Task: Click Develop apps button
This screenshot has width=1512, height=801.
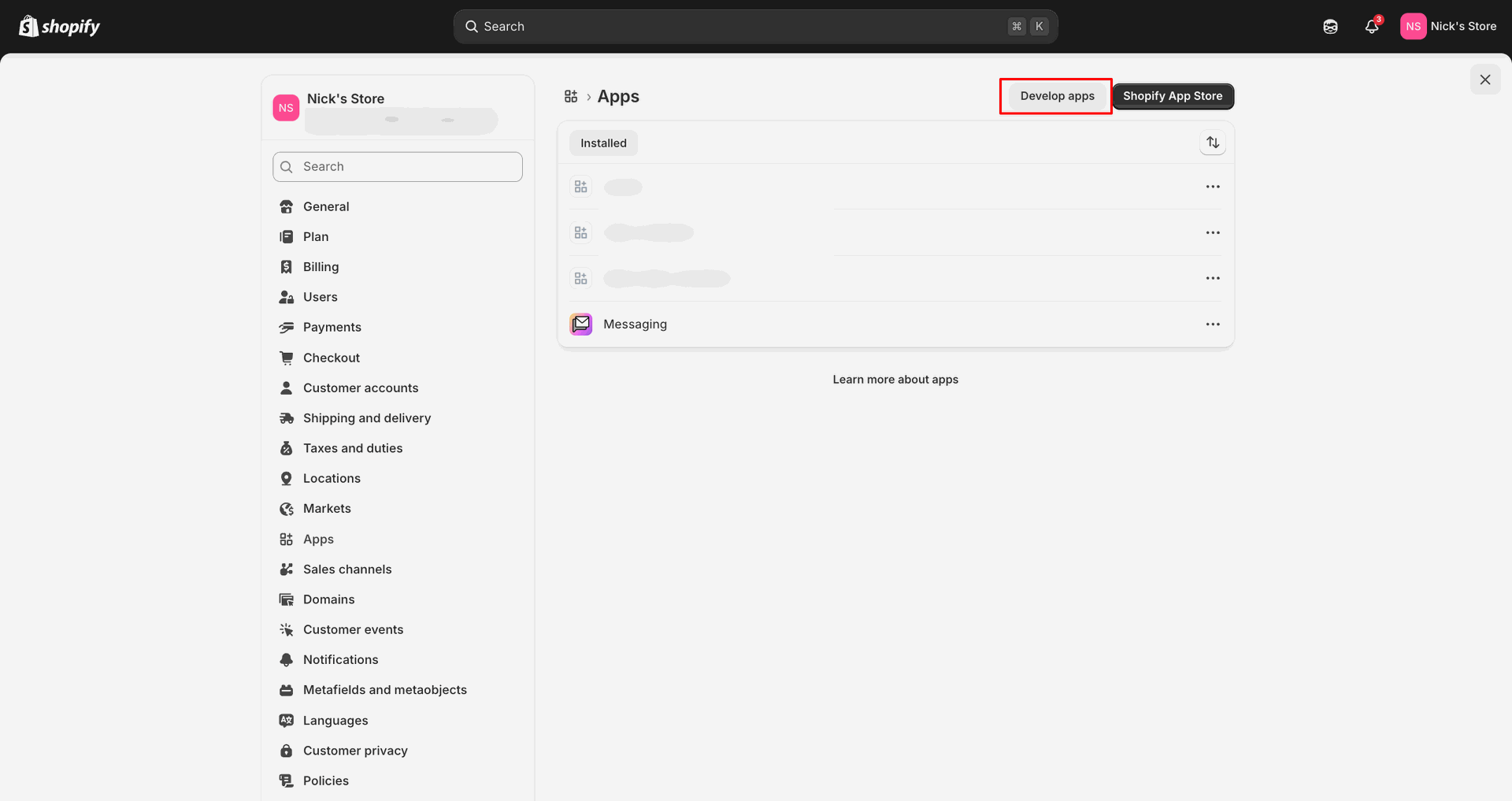Action: coord(1057,96)
